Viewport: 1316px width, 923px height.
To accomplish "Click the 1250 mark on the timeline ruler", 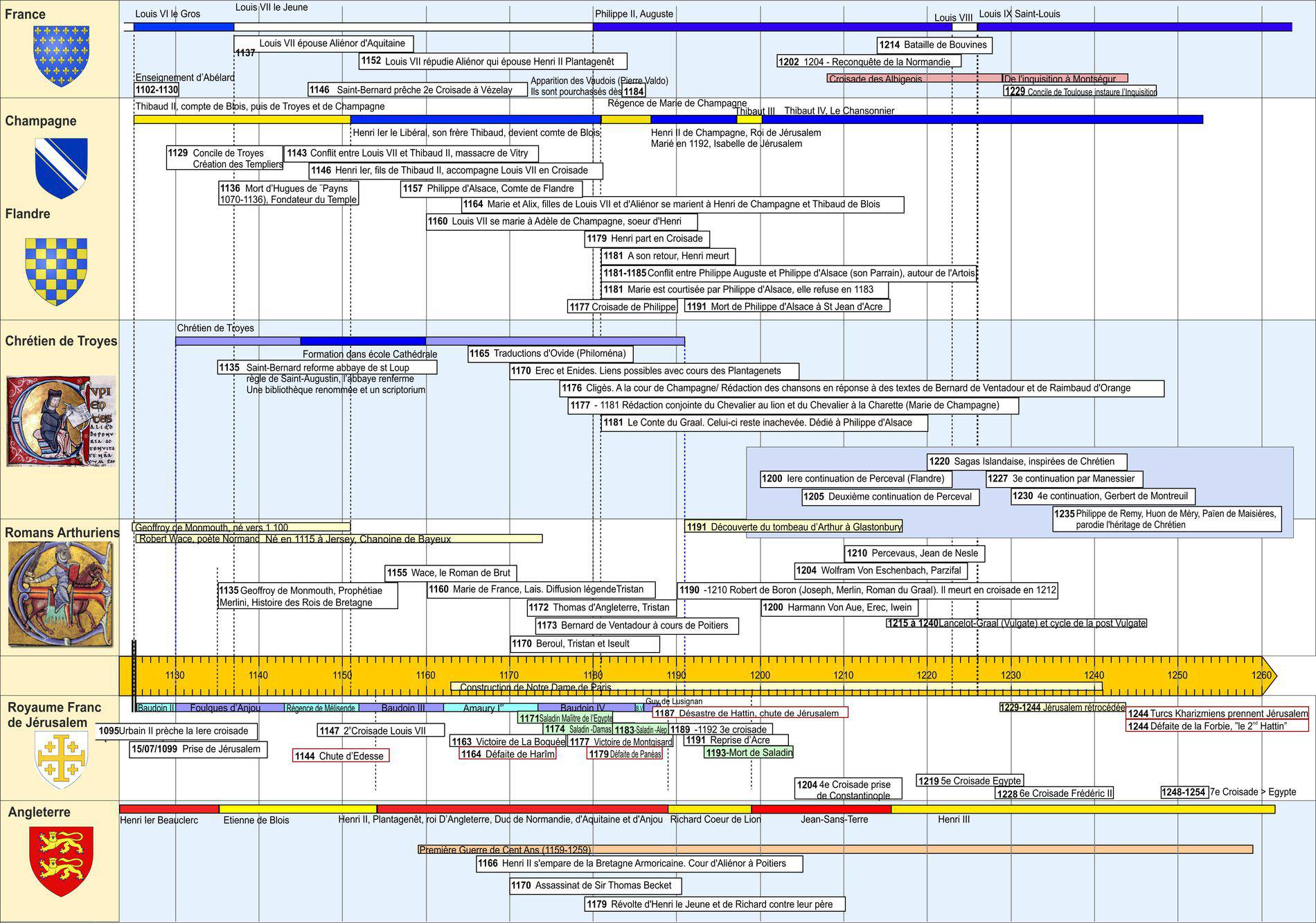I will pos(1177,675).
